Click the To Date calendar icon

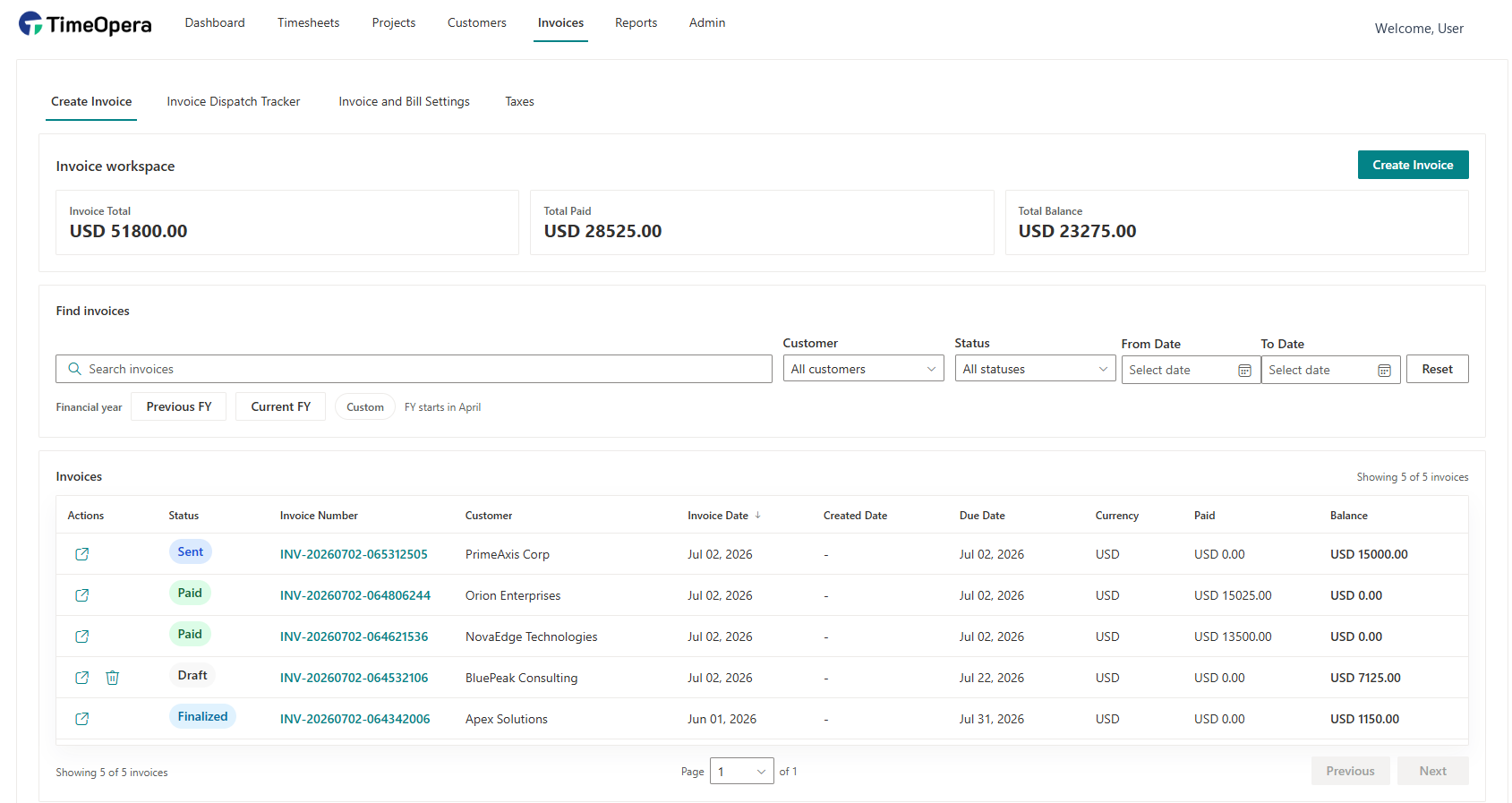click(1384, 371)
